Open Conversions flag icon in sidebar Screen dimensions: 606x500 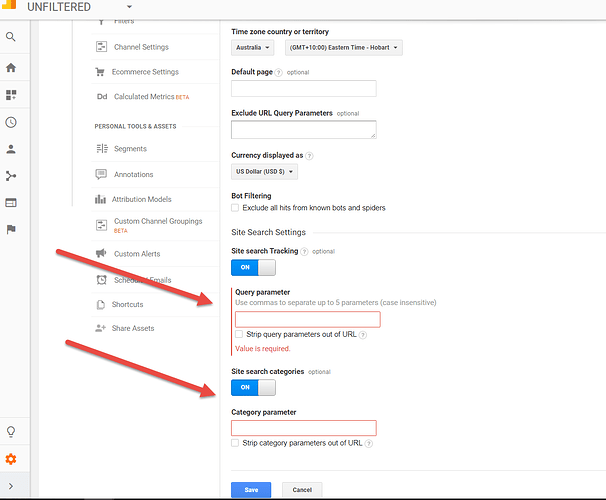pyautogui.click(x=11, y=229)
